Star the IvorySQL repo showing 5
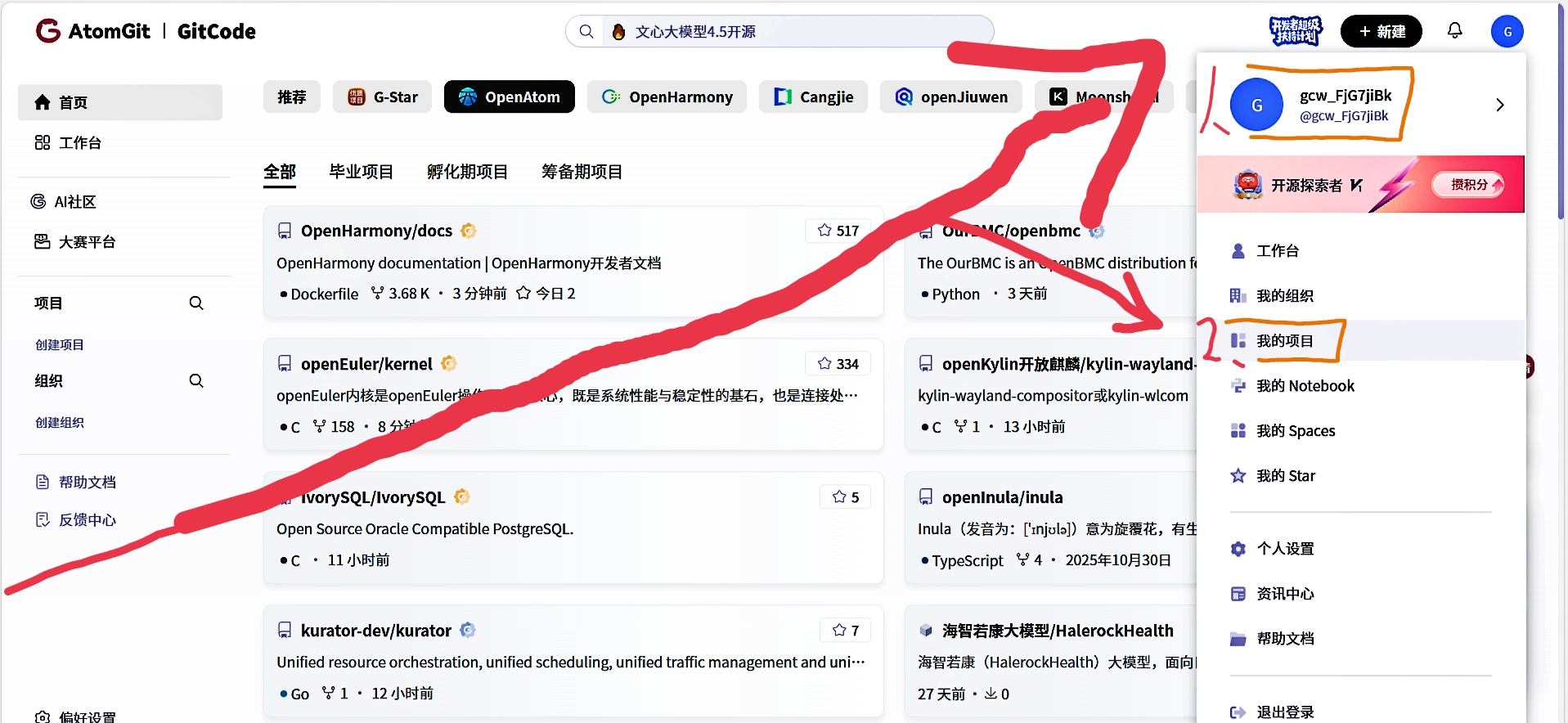 point(846,496)
